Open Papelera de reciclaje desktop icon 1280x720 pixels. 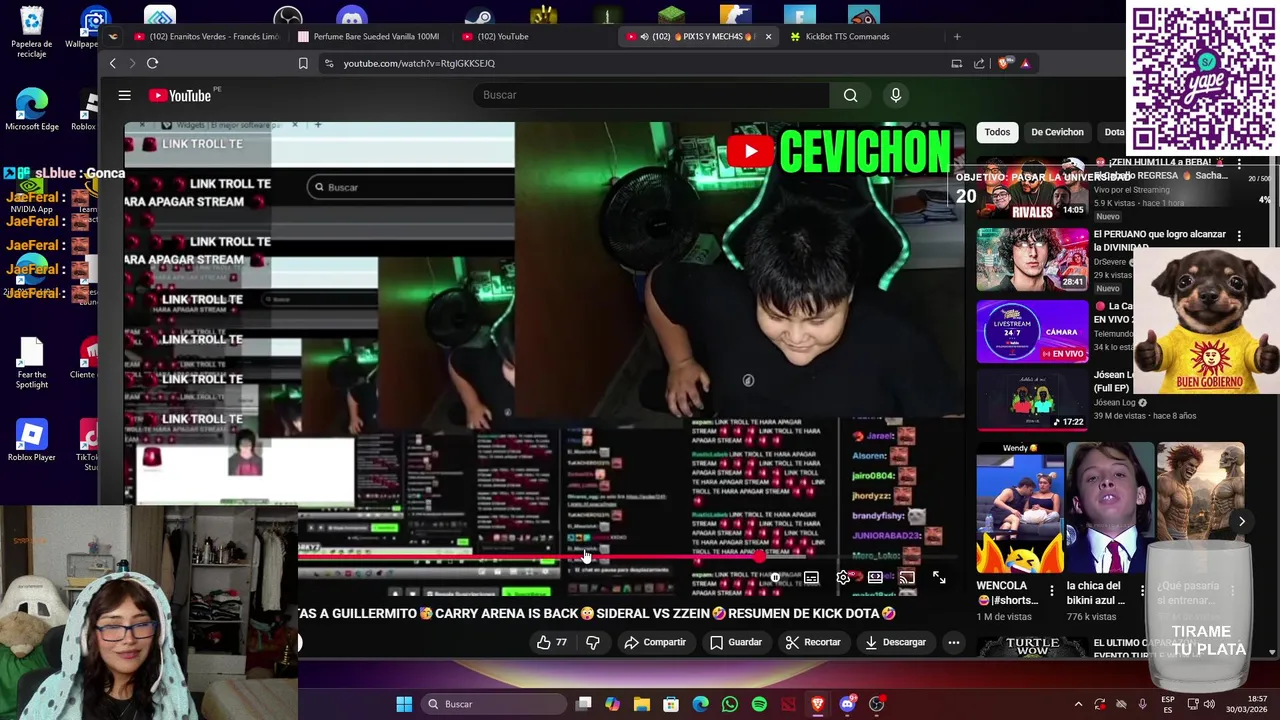click(x=32, y=32)
